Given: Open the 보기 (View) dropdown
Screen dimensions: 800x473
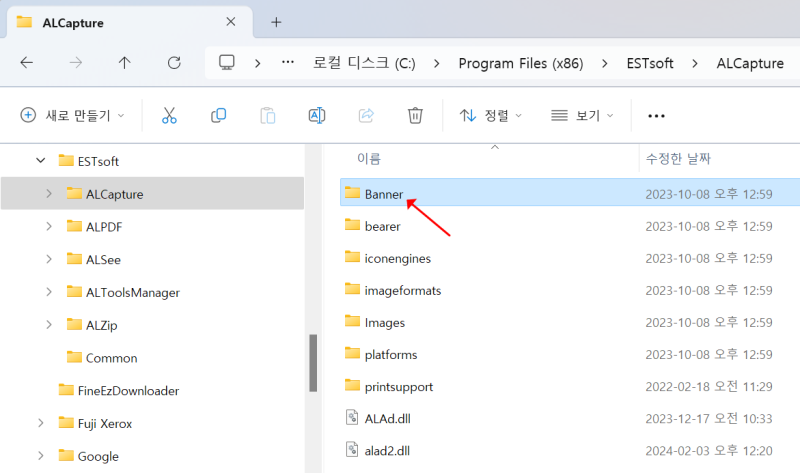Looking at the screenshot, I should (x=582, y=115).
